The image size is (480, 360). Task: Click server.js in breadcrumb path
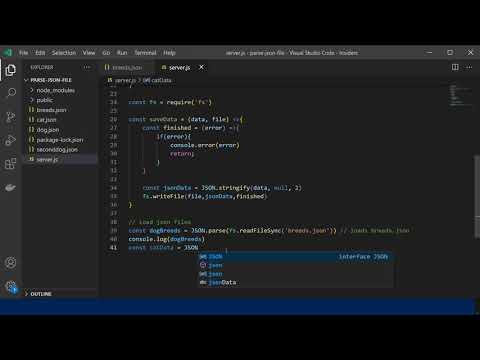click(x=125, y=80)
